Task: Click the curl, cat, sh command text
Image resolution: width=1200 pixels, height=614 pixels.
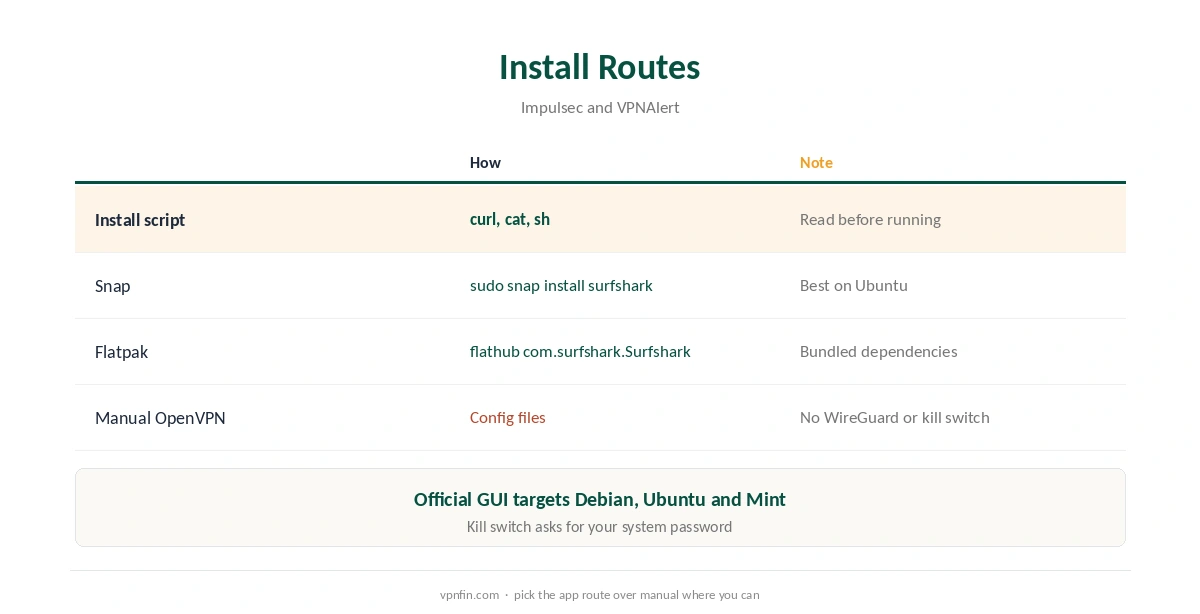Action: tap(510, 219)
